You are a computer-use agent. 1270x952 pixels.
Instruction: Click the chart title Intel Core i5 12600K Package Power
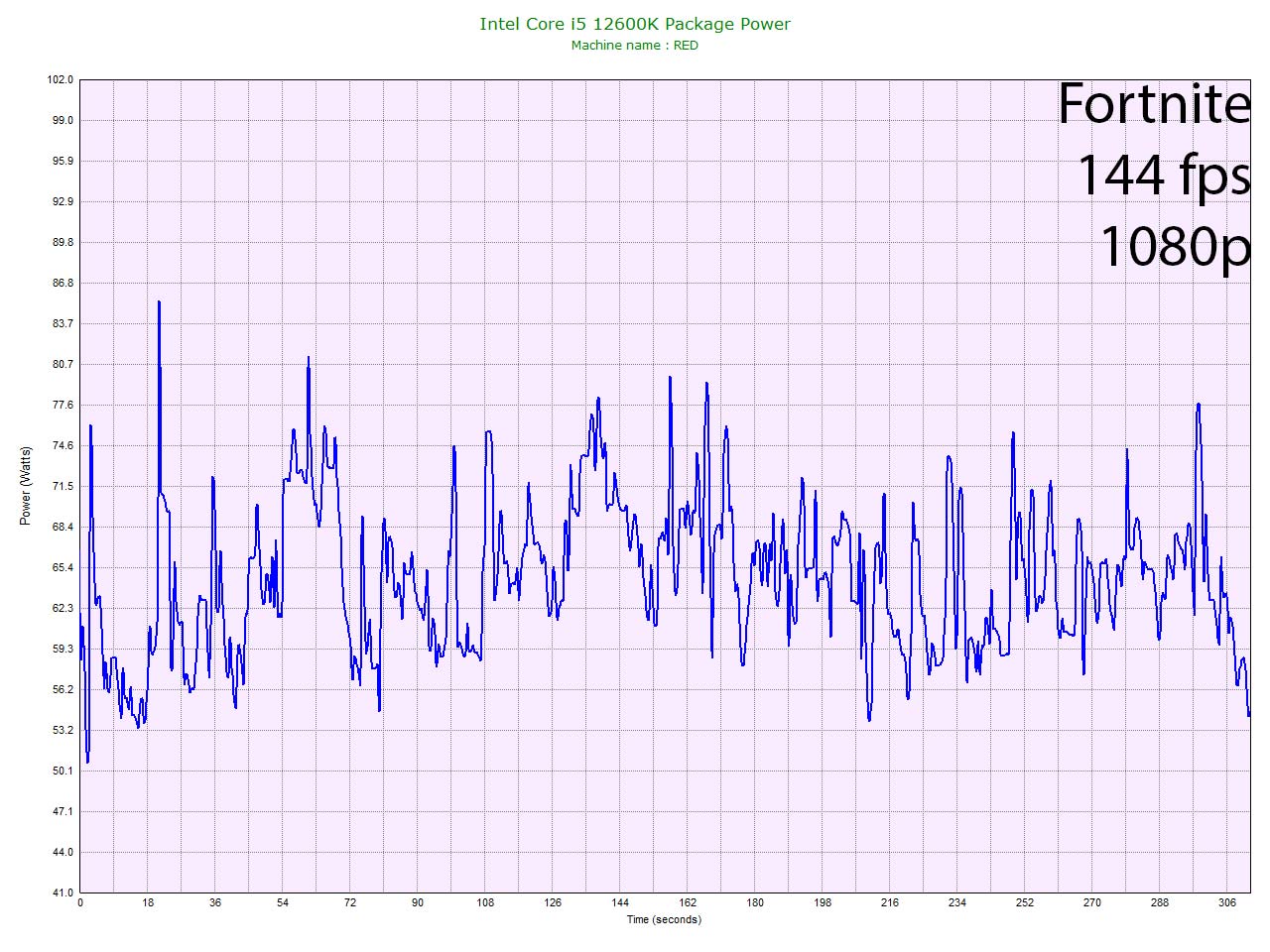[x=635, y=24]
